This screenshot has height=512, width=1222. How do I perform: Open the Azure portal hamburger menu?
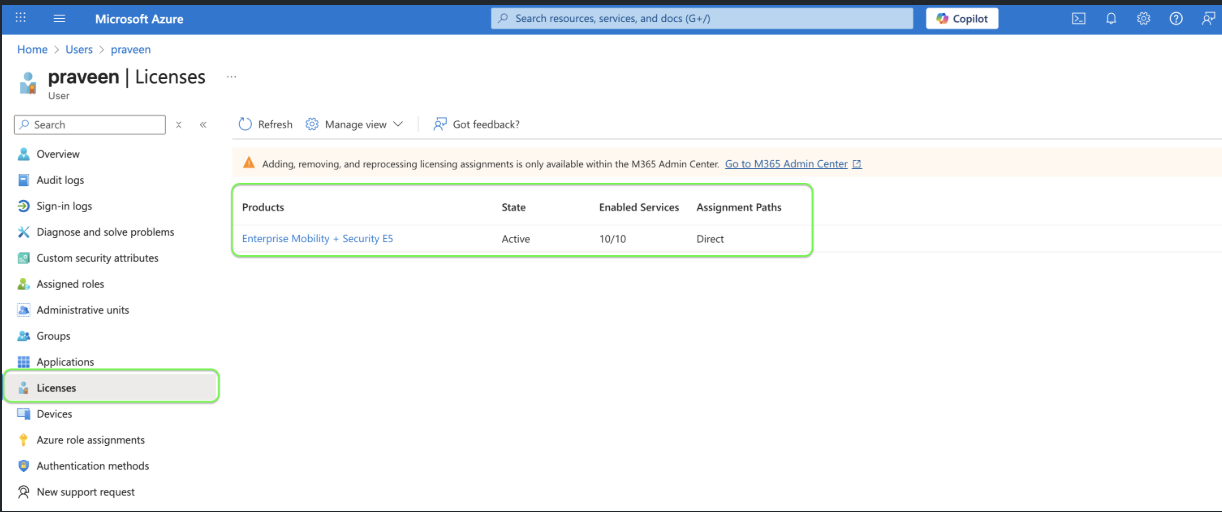pyautogui.click(x=59, y=19)
